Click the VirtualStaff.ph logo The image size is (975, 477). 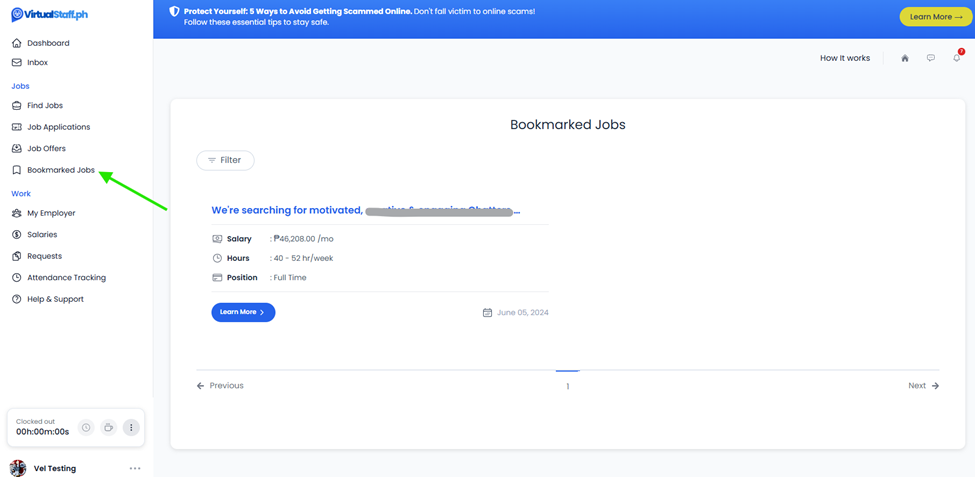point(50,15)
